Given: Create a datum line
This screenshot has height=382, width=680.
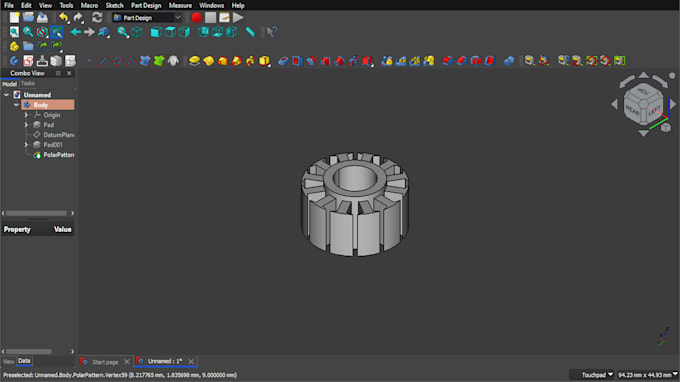Looking at the screenshot, I should coord(103,61).
